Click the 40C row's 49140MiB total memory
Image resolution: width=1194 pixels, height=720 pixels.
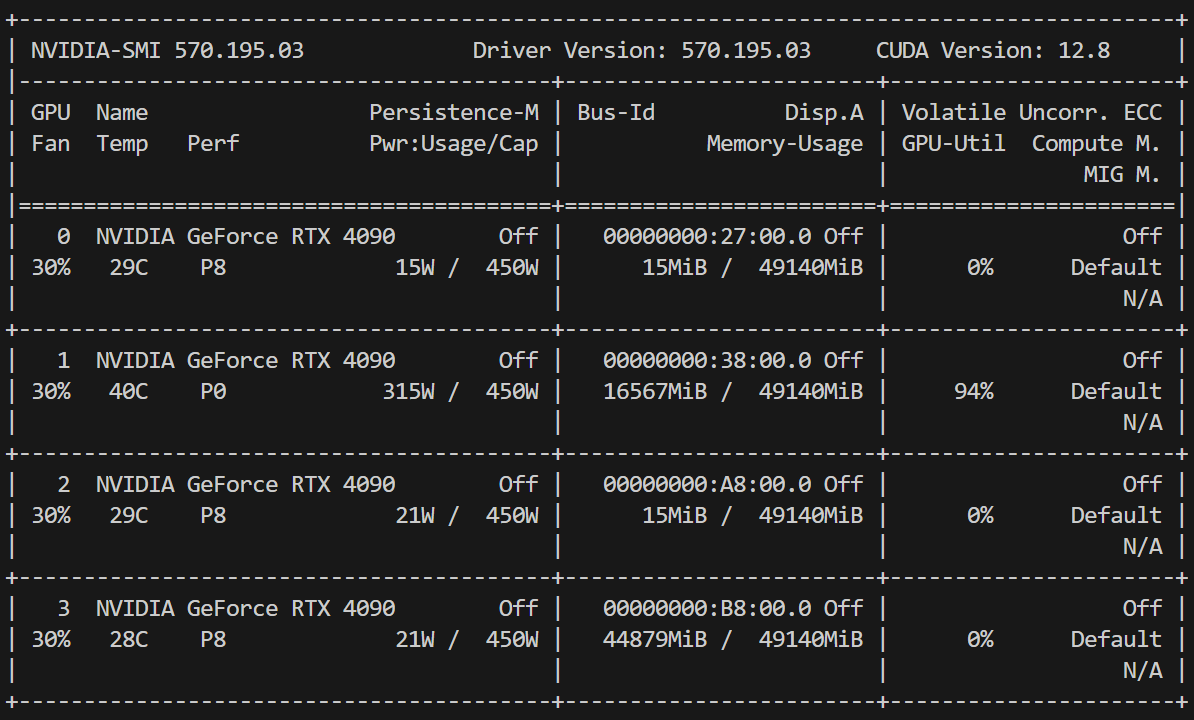[811, 392]
